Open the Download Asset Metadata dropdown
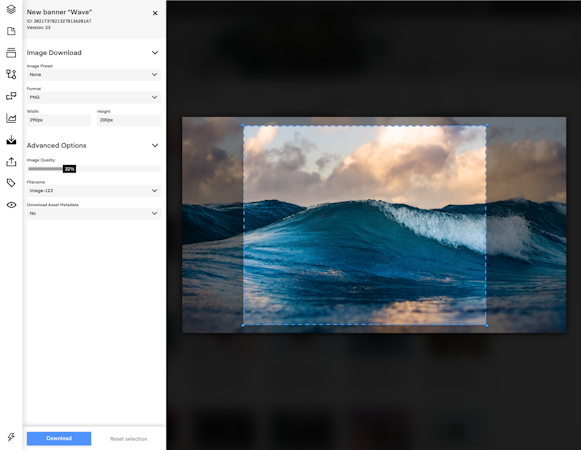The height and width of the screenshot is (450, 581). pyautogui.click(x=94, y=213)
